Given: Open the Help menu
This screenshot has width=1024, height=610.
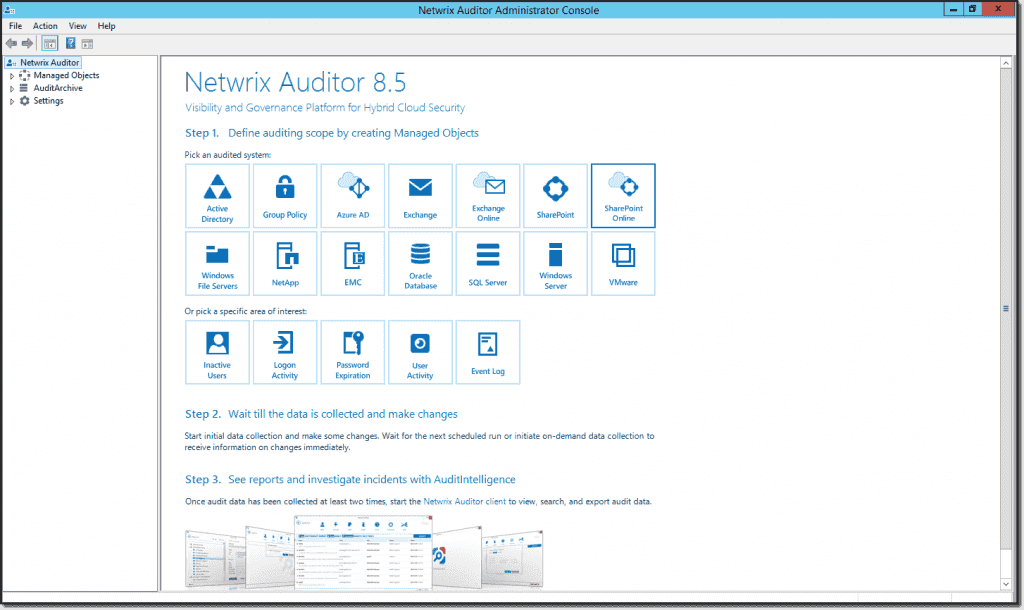Looking at the screenshot, I should point(106,26).
